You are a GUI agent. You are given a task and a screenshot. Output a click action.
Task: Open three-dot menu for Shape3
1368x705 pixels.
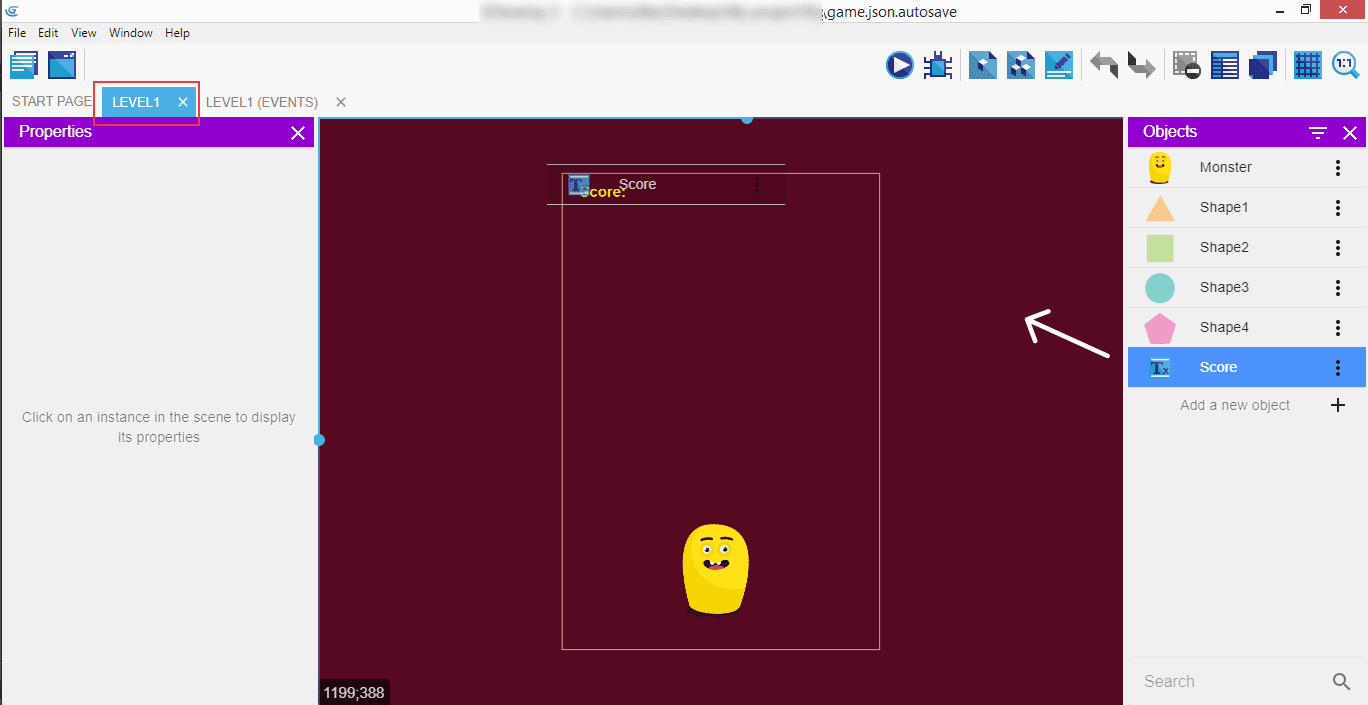(x=1338, y=288)
